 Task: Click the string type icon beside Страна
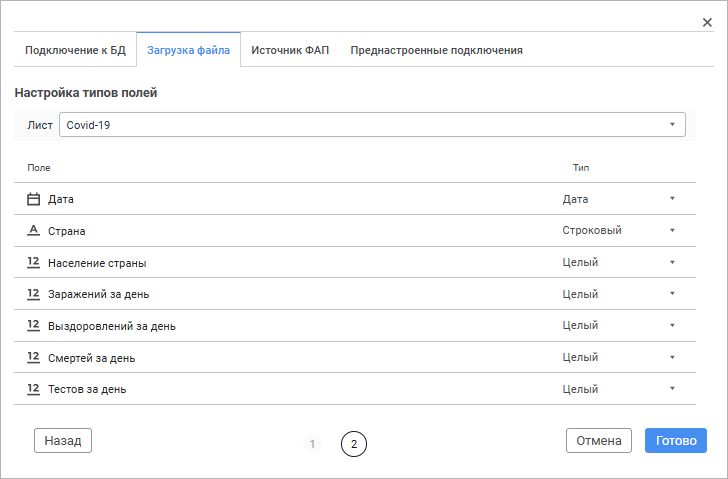click(33, 230)
